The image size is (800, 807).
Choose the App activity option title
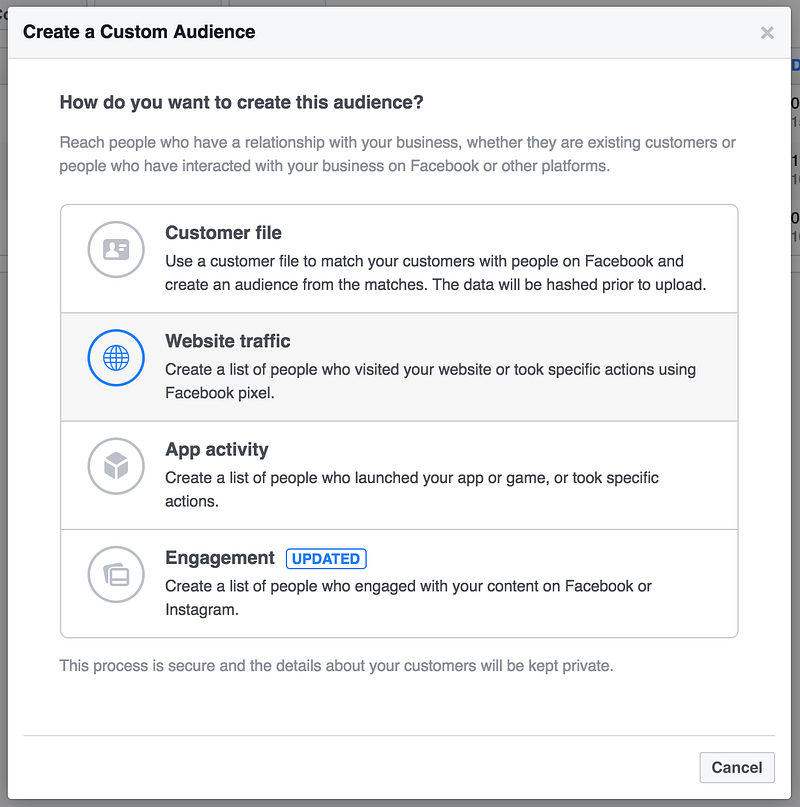click(217, 450)
